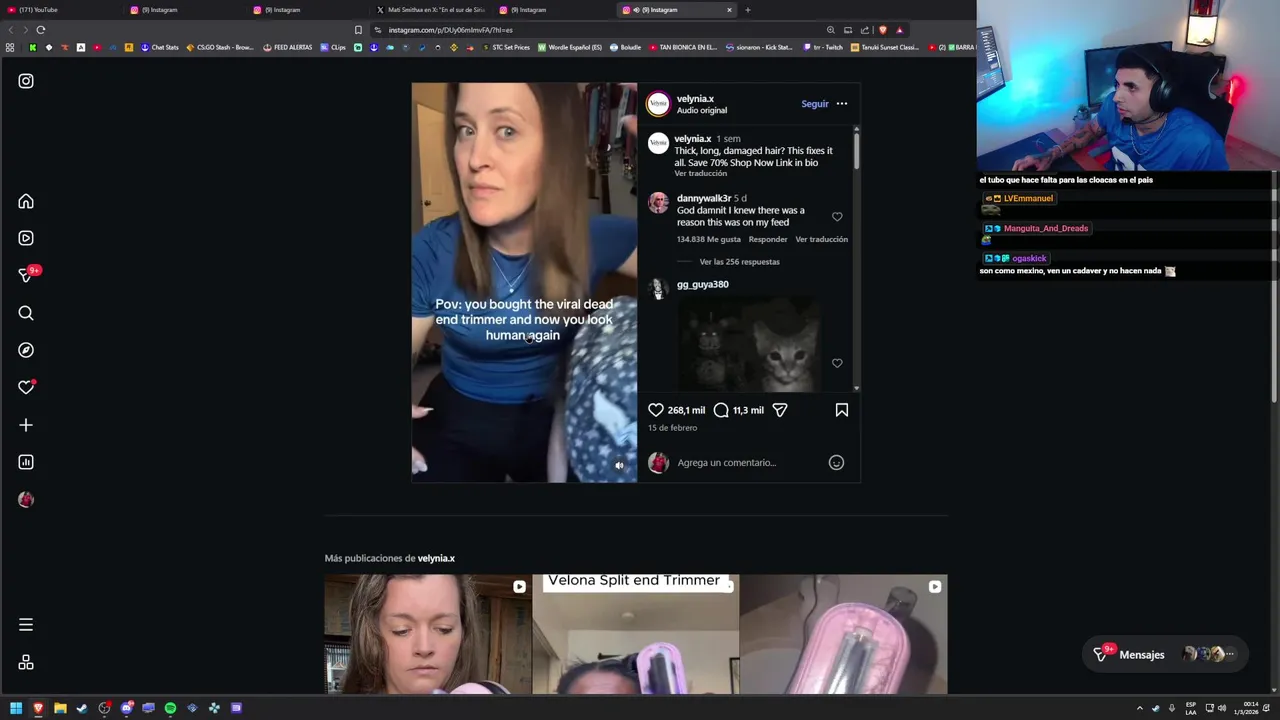
Task: Open the pink trimmer related post thumbnail
Action: click(x=844, y=634)
